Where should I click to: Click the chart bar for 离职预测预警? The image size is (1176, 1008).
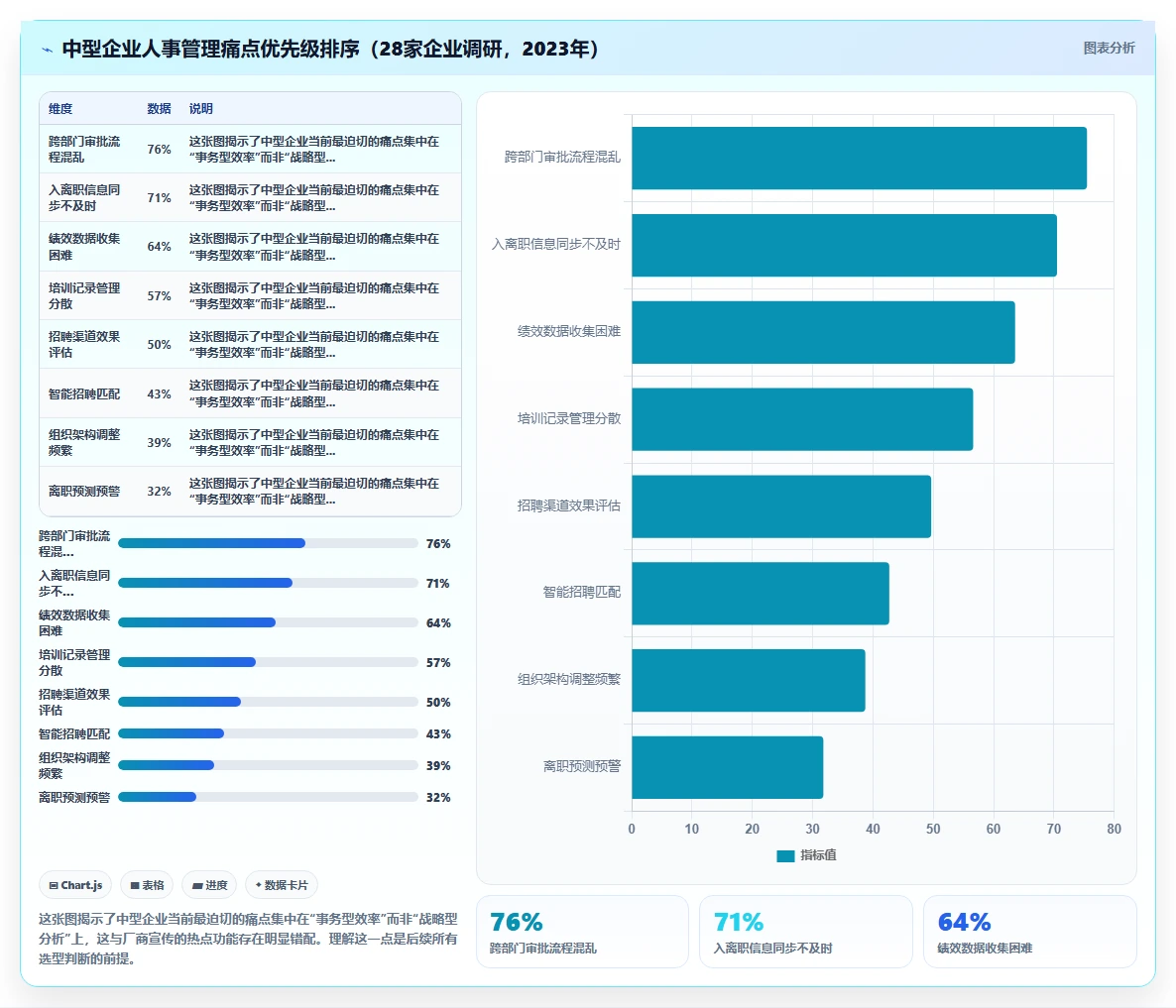(x=728, y=767)
